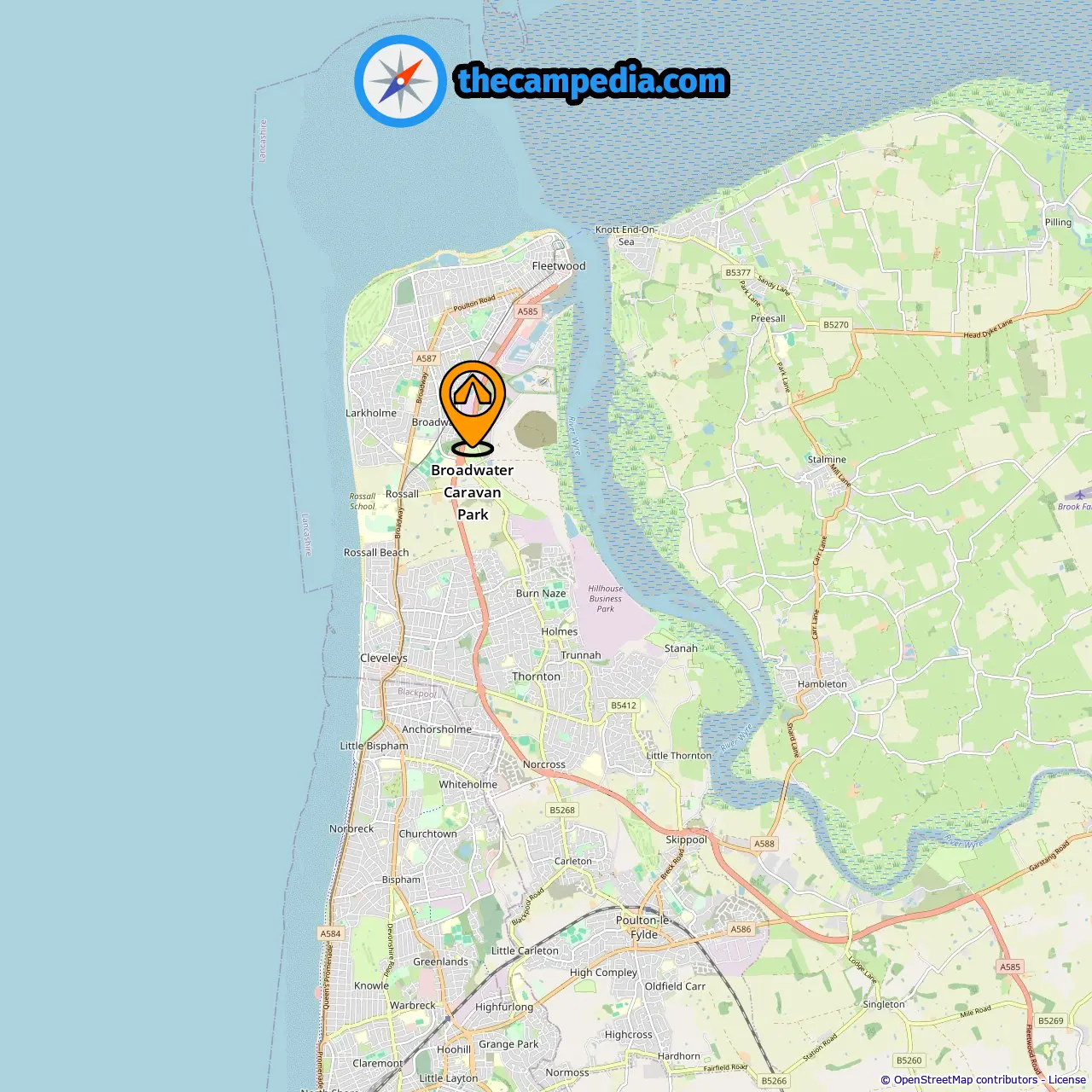Click the Poulton-le-Fylde town label
Image resolution: width=1092 pixels, height=1092 pixels.
click(644, 927)
